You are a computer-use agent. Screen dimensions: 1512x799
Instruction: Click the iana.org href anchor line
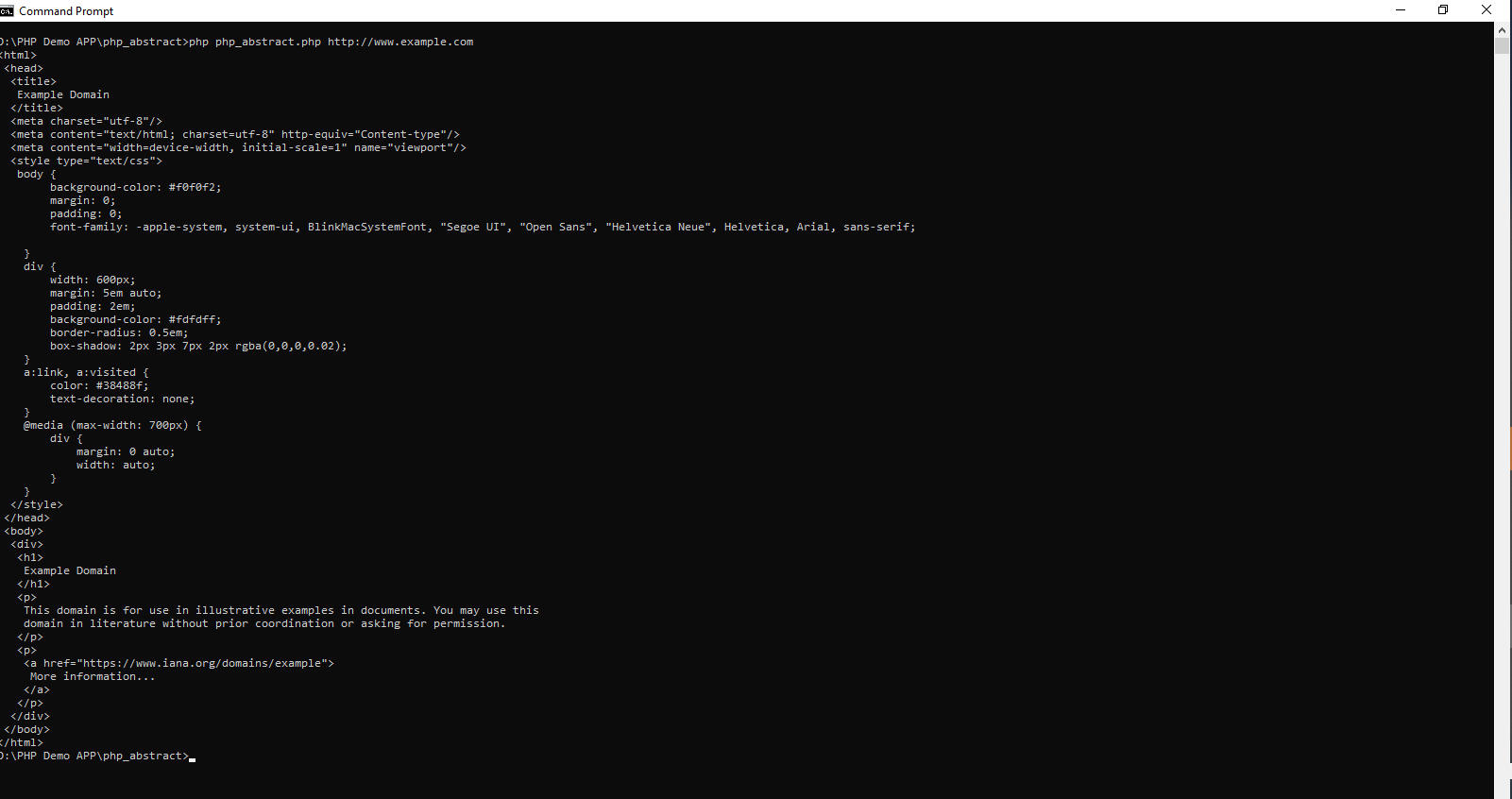click(178, 663)
